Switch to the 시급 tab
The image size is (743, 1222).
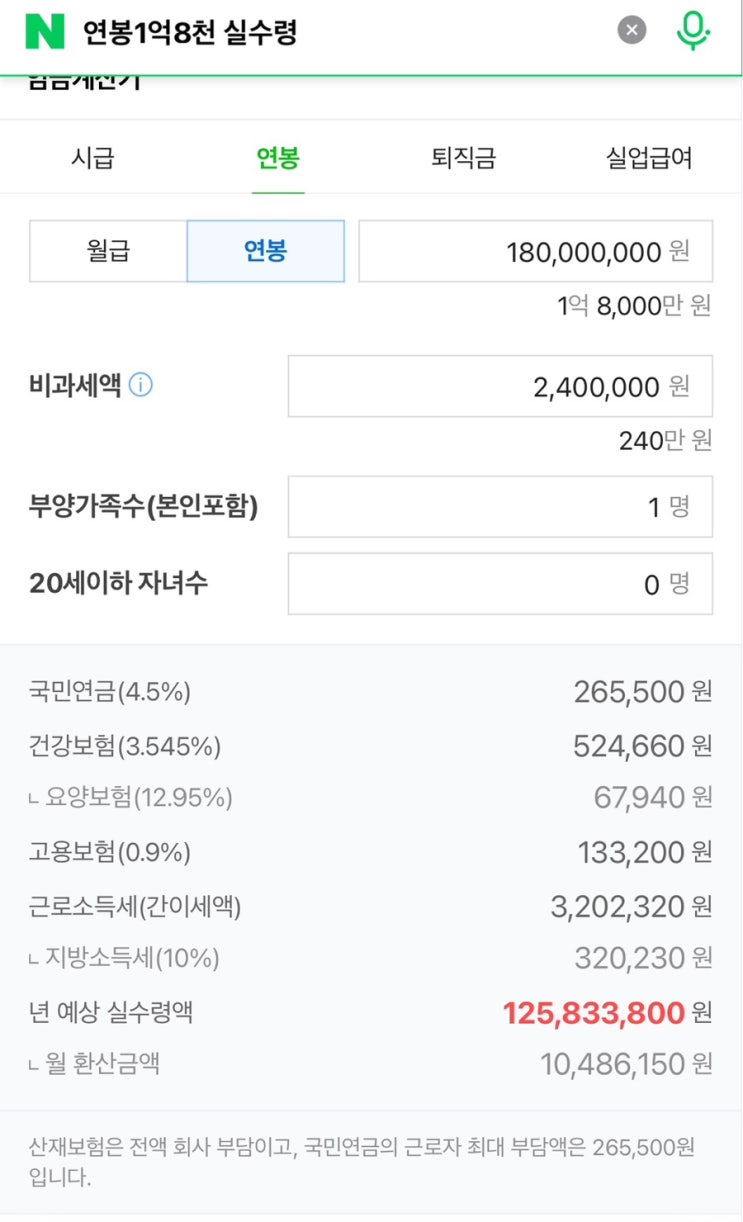click(x=93, y=158)
